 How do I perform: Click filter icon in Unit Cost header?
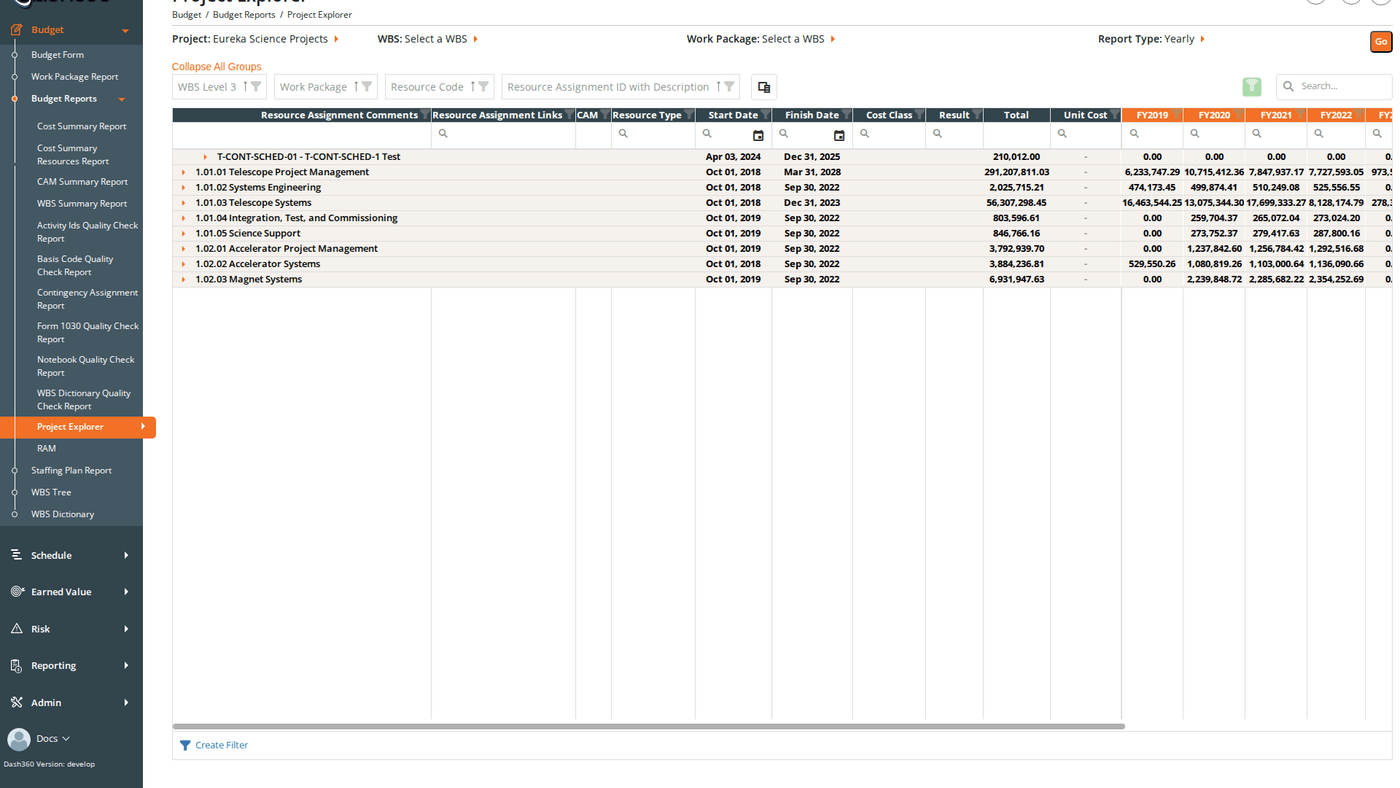tap(1115, 115)
